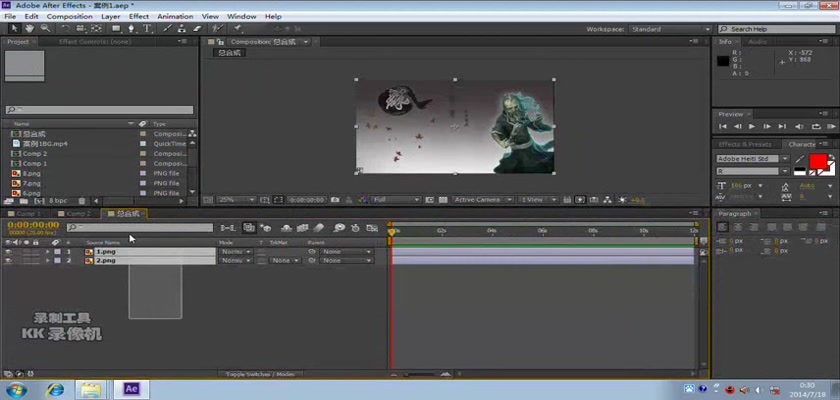Toggle frame blending enable switch

(x=303, y=228)
